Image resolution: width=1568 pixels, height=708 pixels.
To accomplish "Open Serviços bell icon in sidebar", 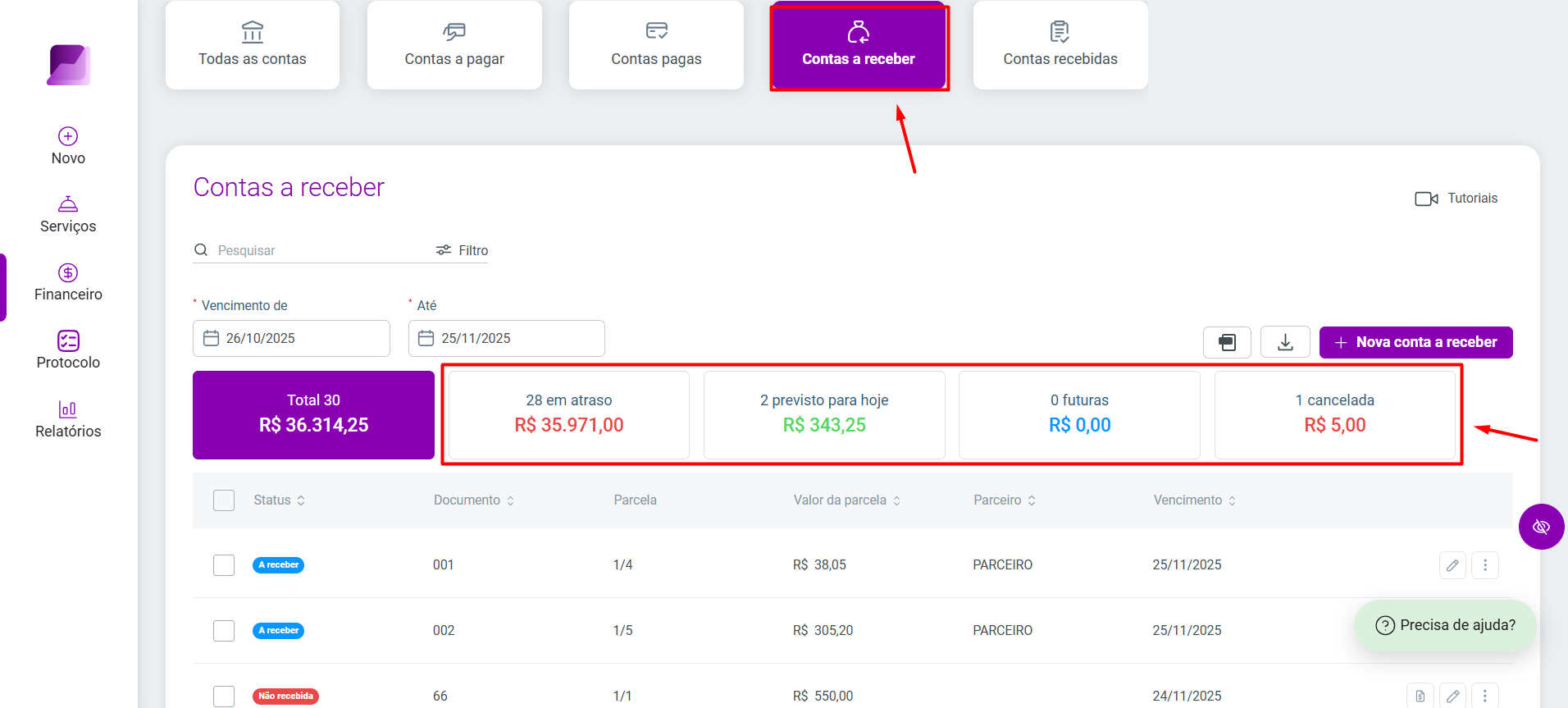I will (68, 203).
